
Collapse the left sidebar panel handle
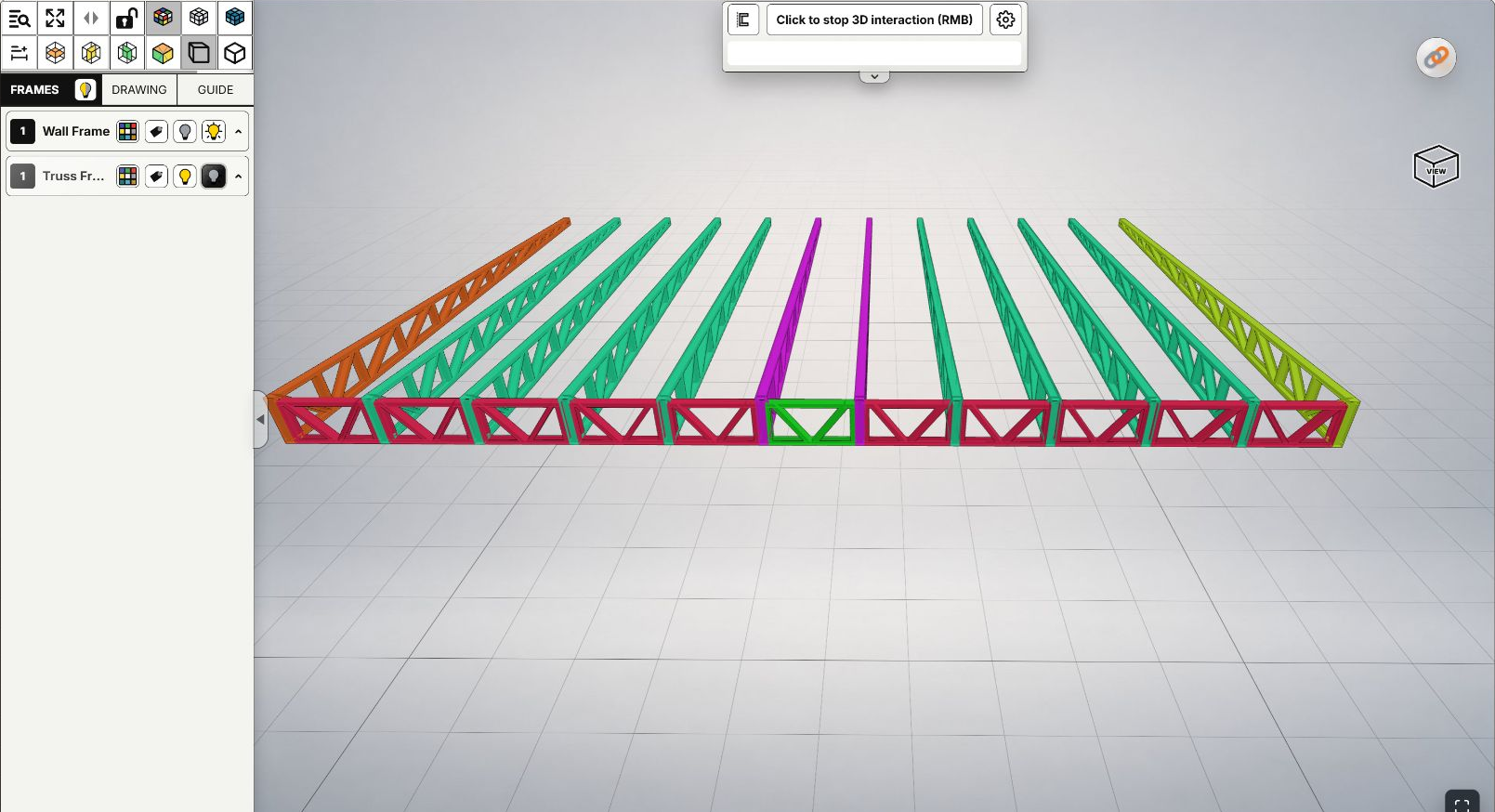point(260,419)
